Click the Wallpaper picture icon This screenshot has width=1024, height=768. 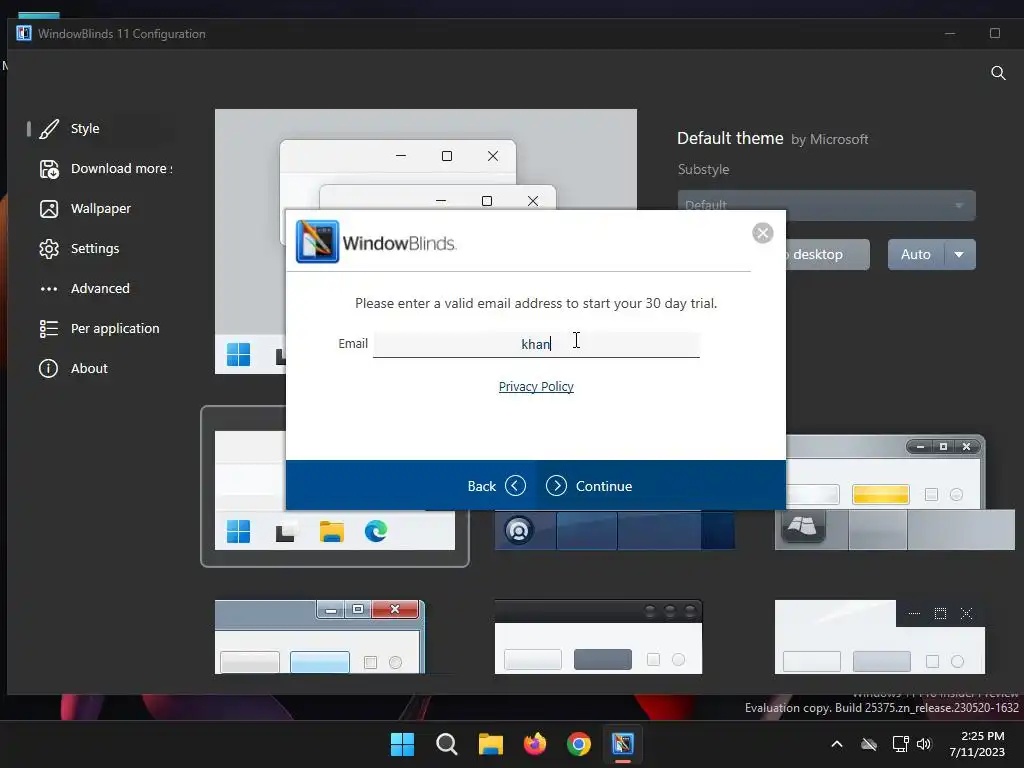pyautogui.click(x=49, y=209)
